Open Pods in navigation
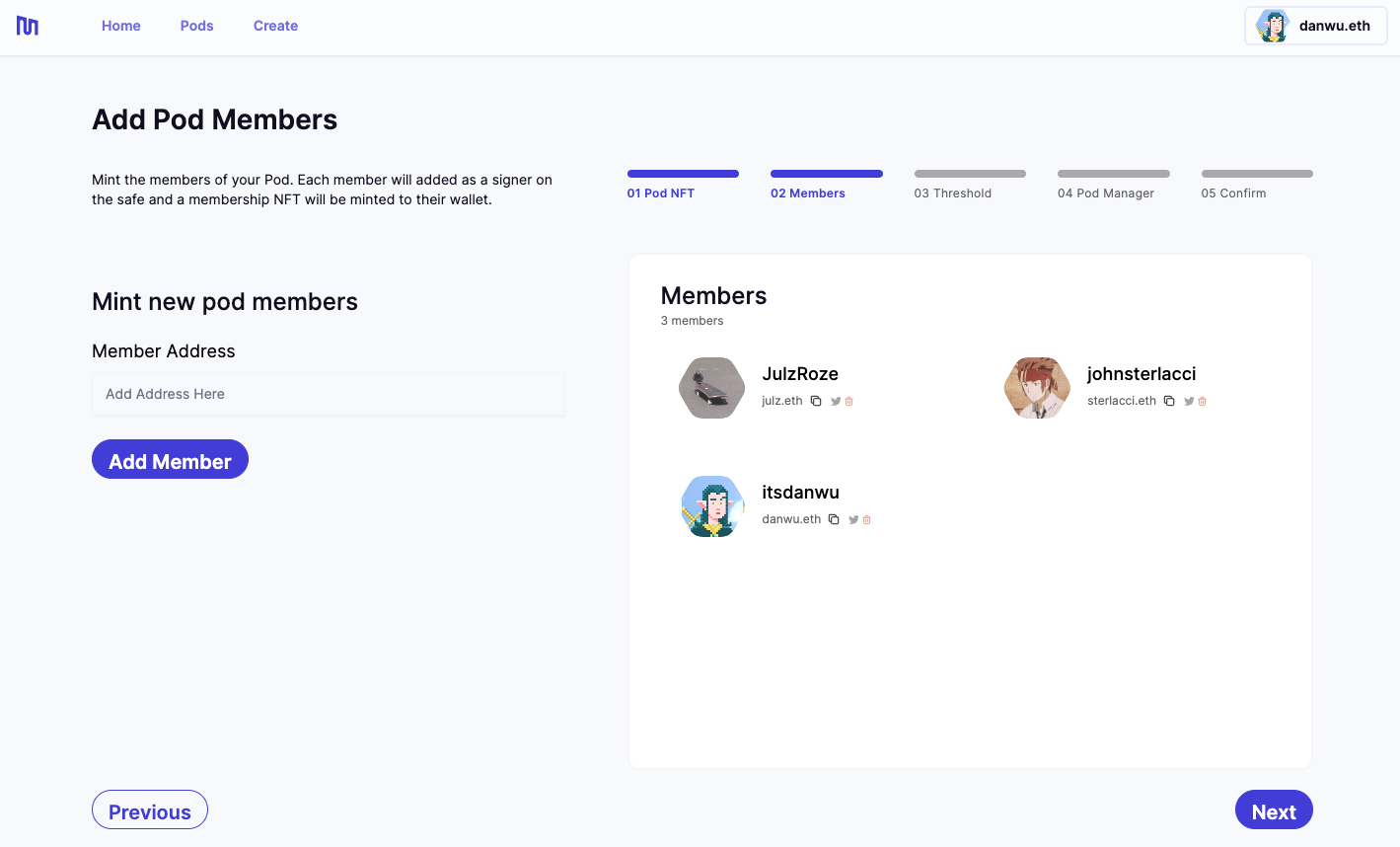Screen dimensions: 1400x847 [x=197, y=26]
